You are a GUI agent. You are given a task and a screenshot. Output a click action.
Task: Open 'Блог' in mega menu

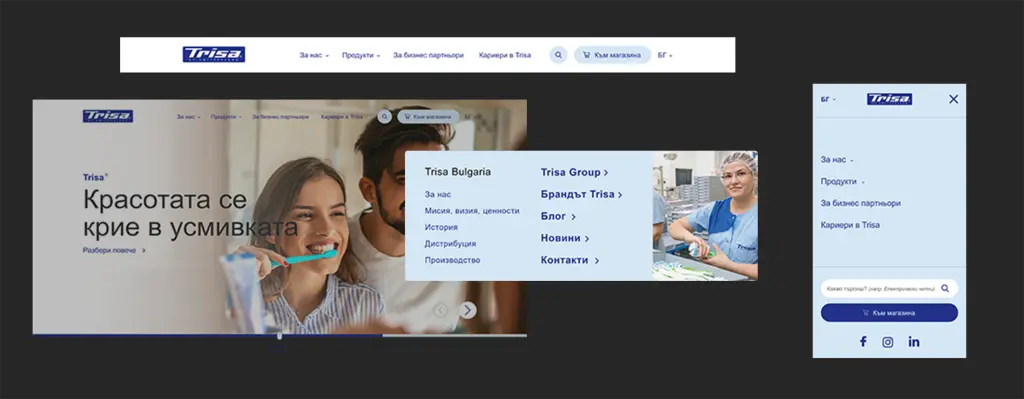pyautogui.click(x=558, y=216)
